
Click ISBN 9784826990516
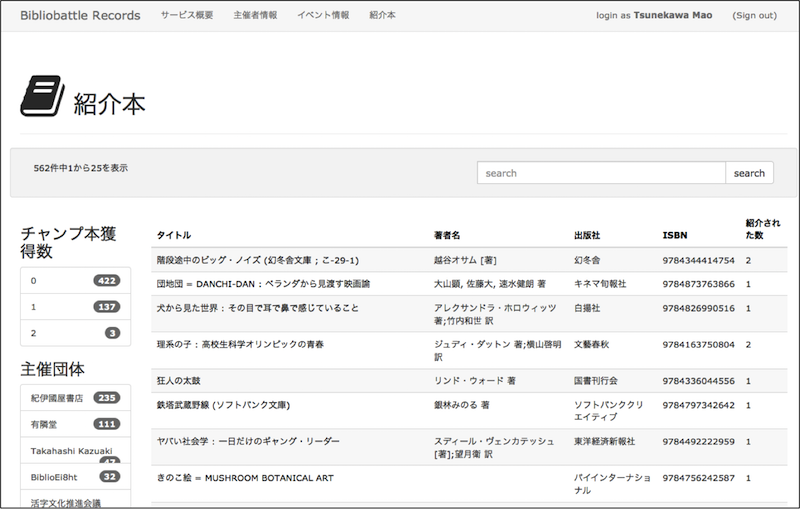[698, 308]
